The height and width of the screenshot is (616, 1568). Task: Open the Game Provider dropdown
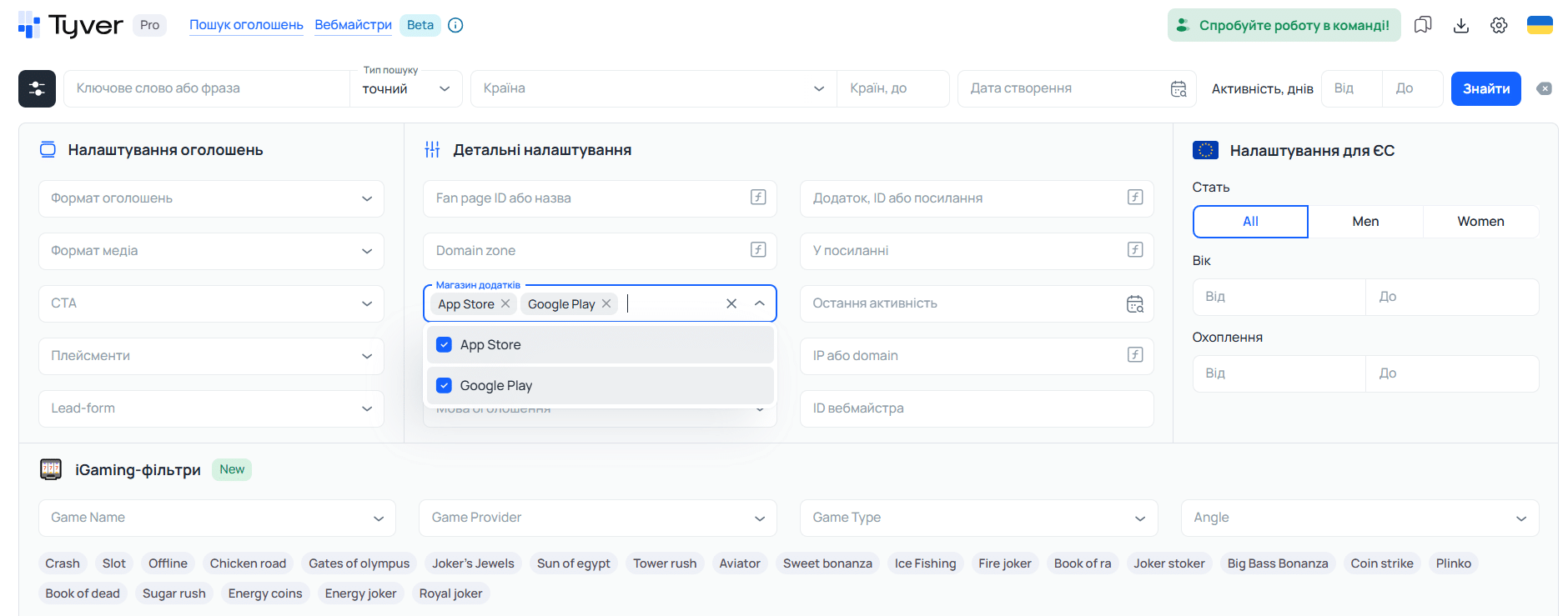tap(598, 518)
